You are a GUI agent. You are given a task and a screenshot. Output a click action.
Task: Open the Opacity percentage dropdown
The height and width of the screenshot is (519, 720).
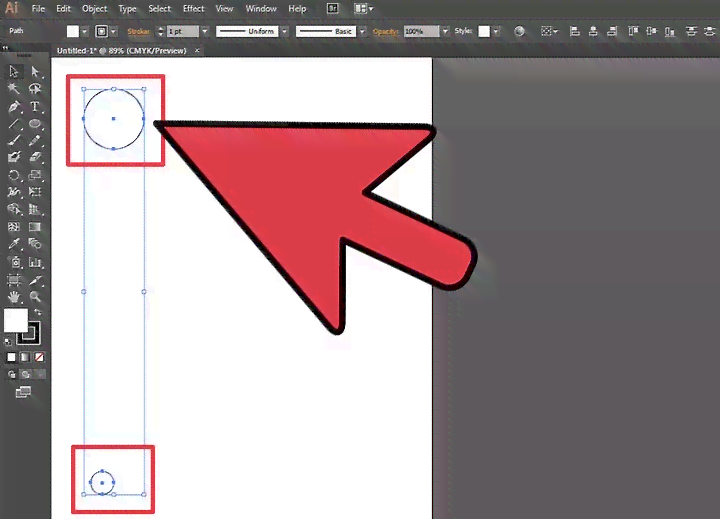(444, 31)
